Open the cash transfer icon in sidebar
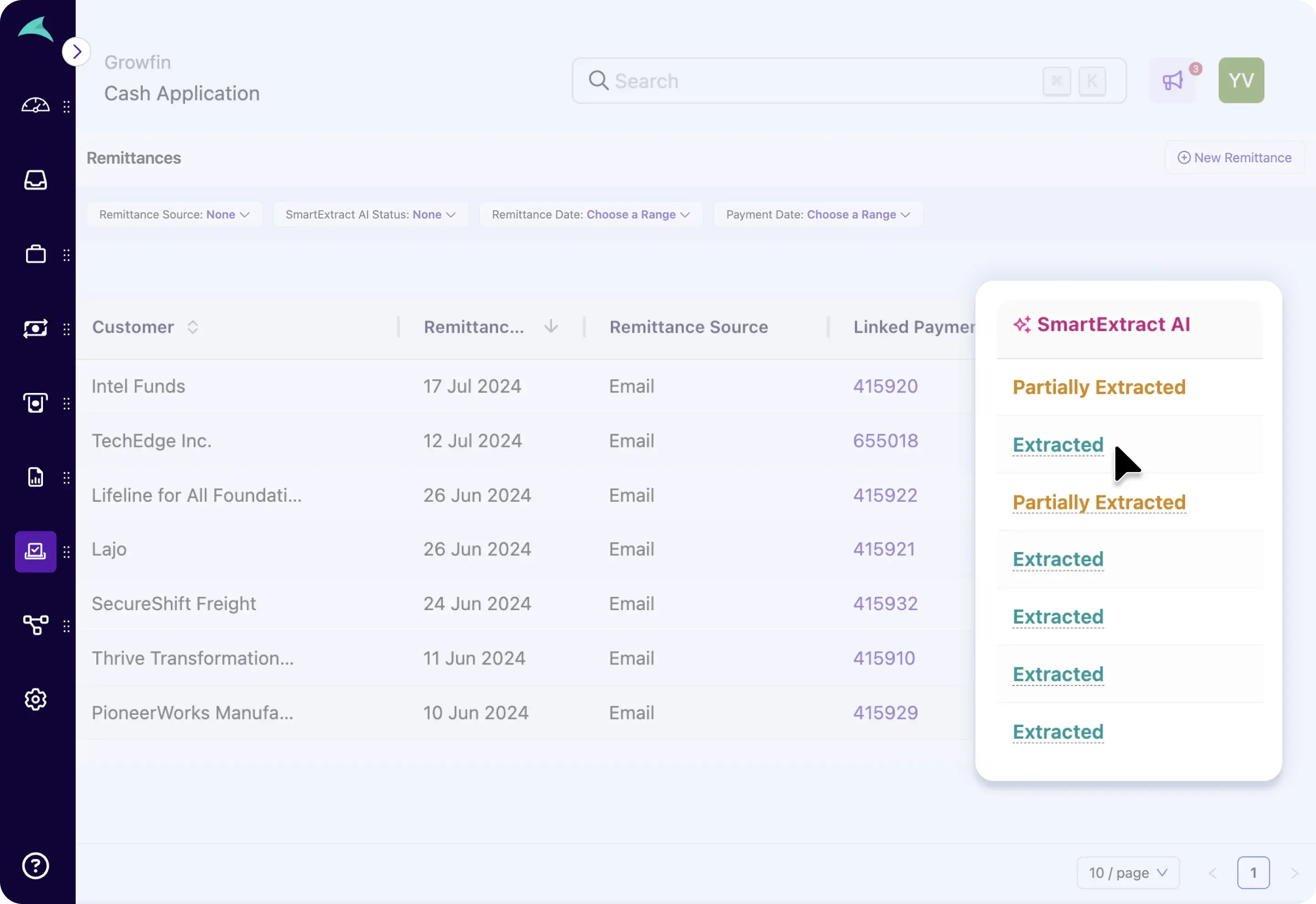 pyautogui.click(x=35, y=329)
